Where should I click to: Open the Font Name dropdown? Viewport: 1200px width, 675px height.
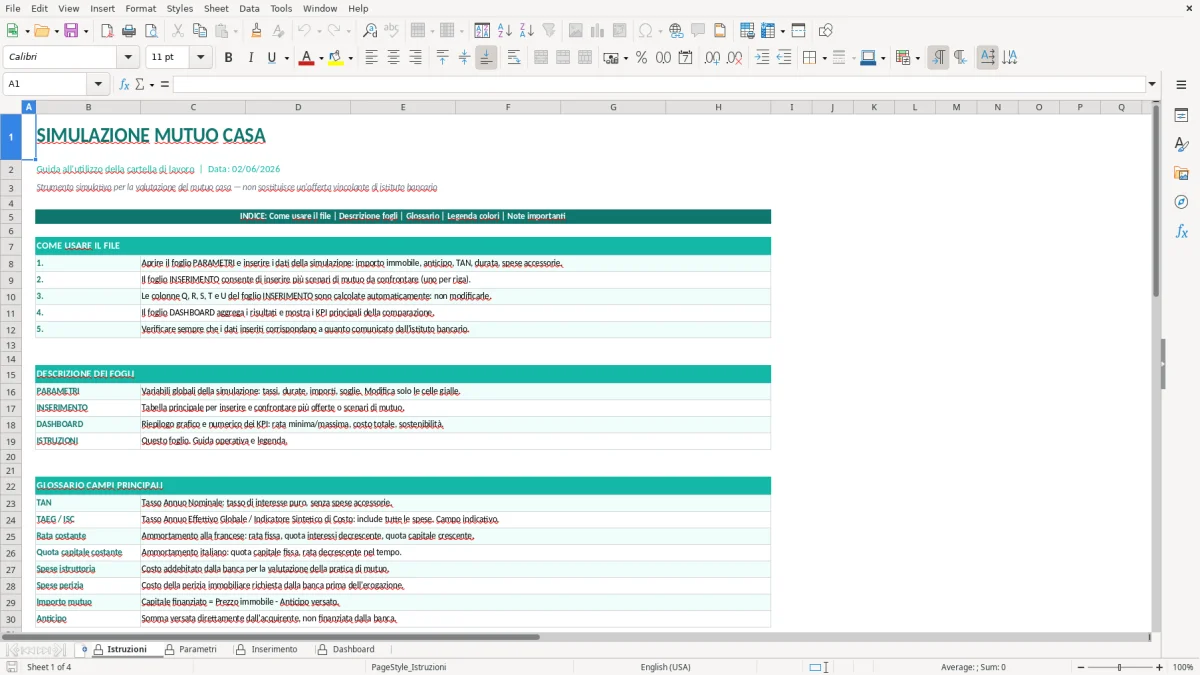click(x=127, y=58)
